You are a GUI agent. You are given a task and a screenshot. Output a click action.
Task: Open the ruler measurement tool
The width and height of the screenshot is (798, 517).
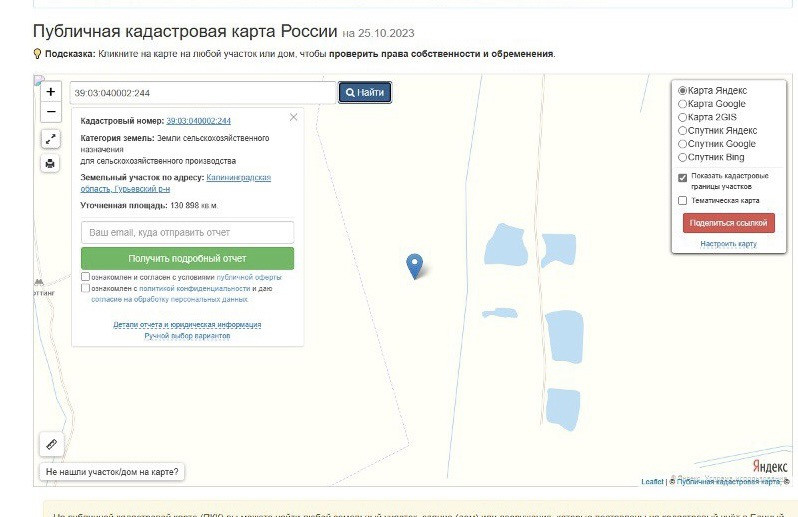click(51, 444)
